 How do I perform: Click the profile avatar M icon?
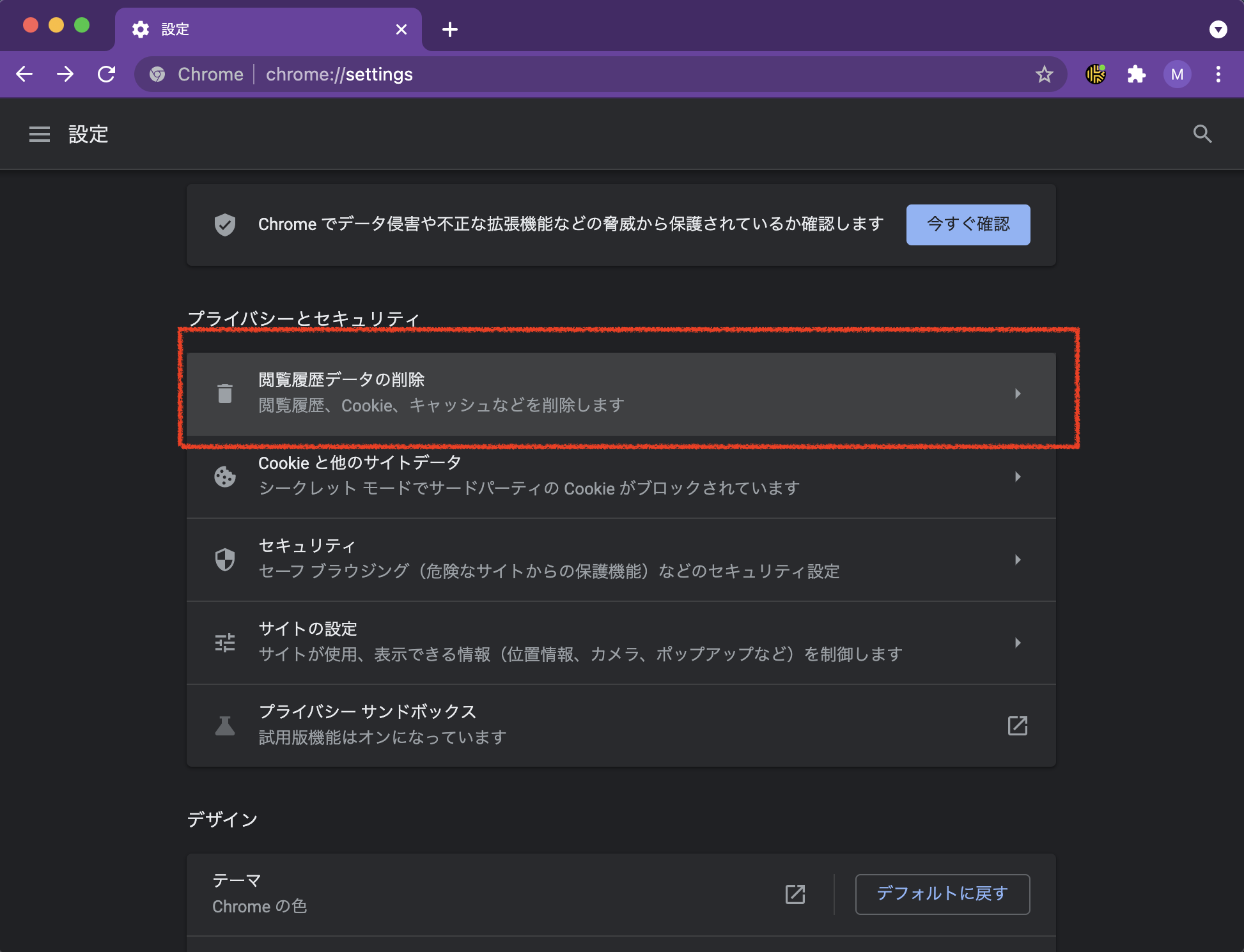point(1177,75)
